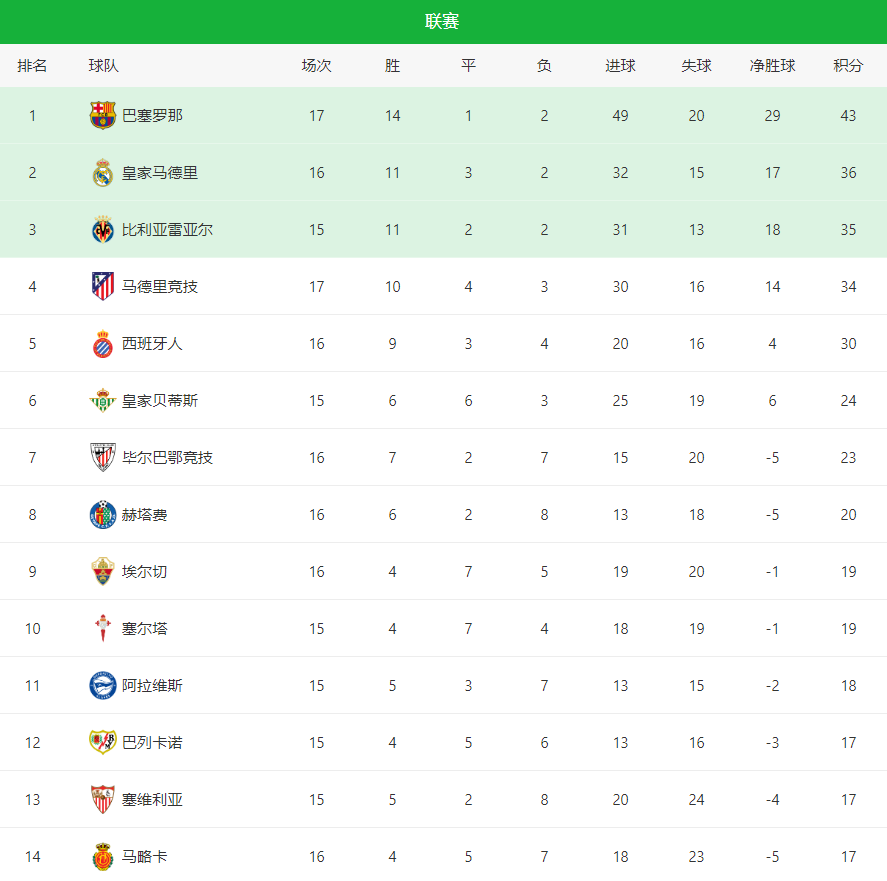This screenshot has width=887, height=881.
Task: Click the Athletic Bilbao crest icon
Action: click(103, 458)
